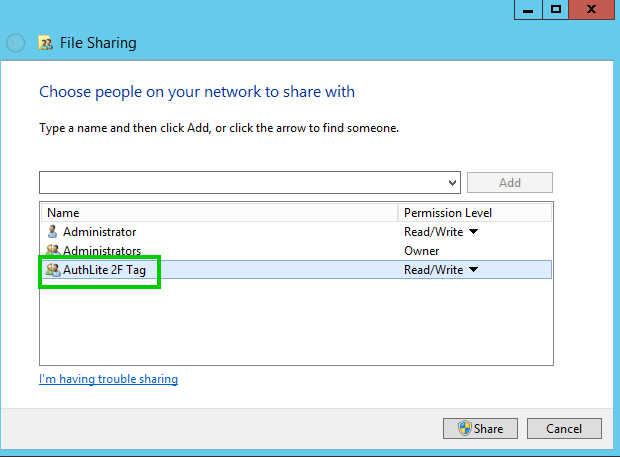Open AuthLite 2F Tag's Read/Write permission dropdown

click(473, 270)
